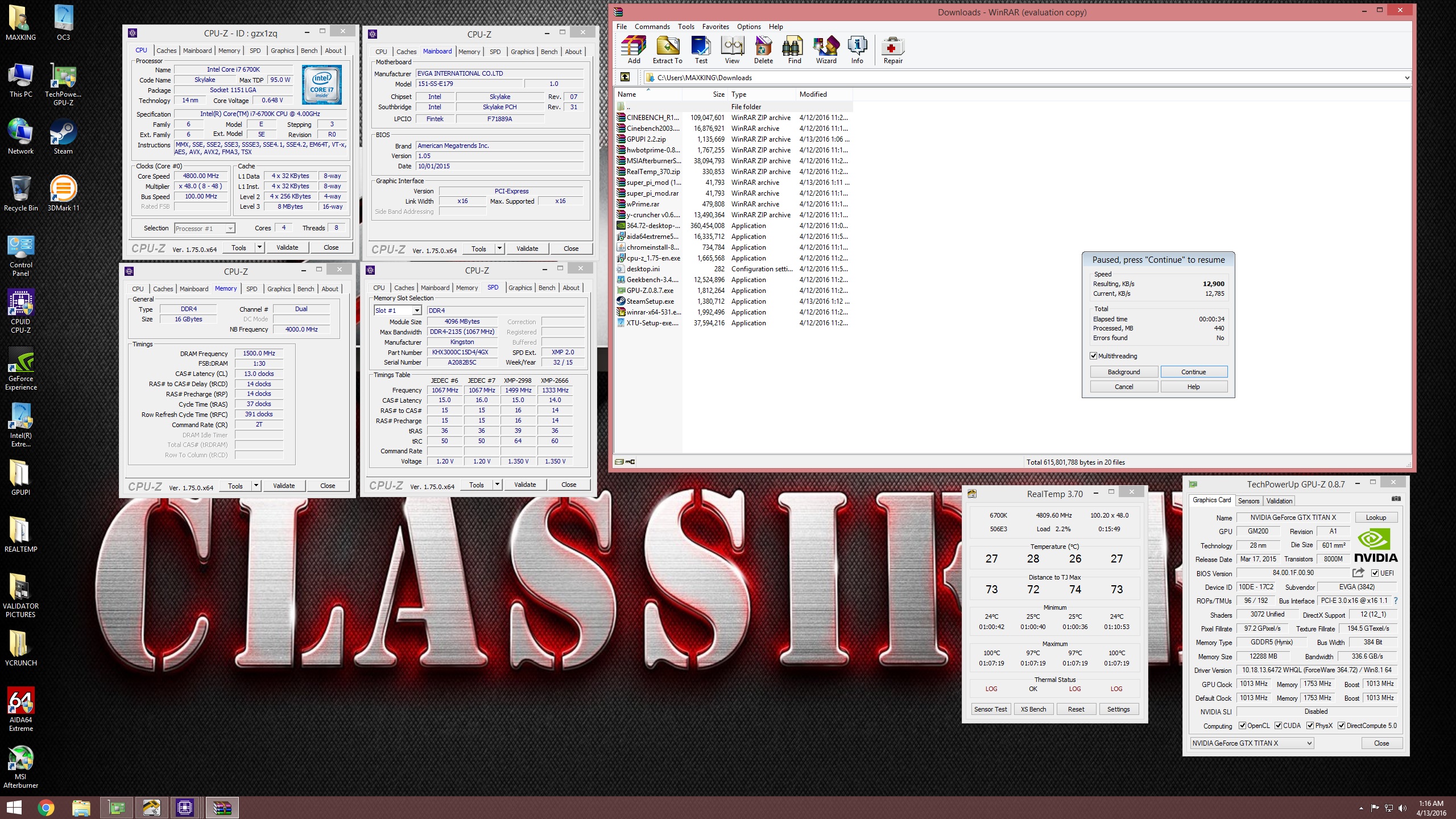Toggle the CUDA checkbox
Viewport: 1456px width, 819px height.
coord(1278,726)
